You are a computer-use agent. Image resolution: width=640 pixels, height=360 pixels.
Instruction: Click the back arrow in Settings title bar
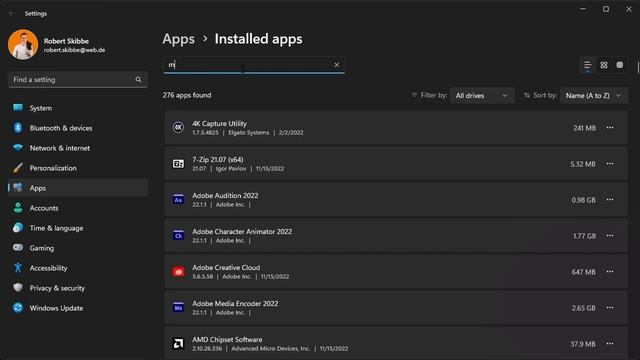click(x=11, y=13)
